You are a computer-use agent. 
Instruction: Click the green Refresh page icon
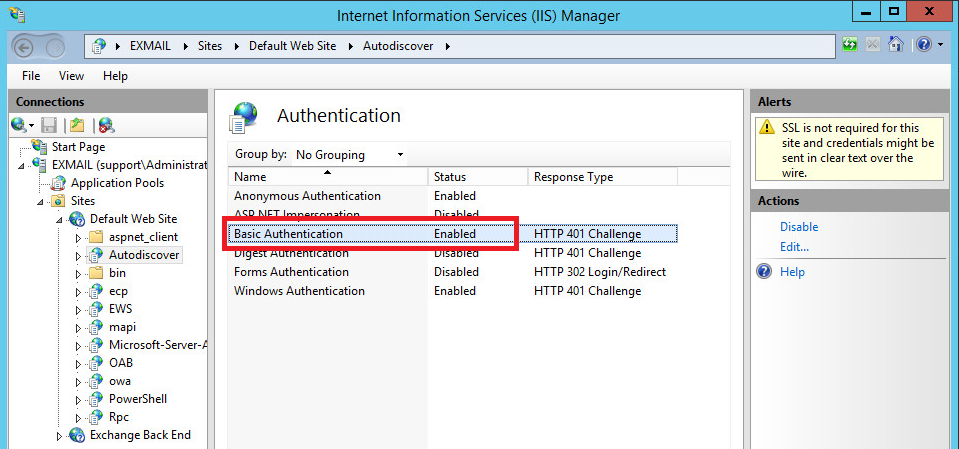click(x=850, y=45)
